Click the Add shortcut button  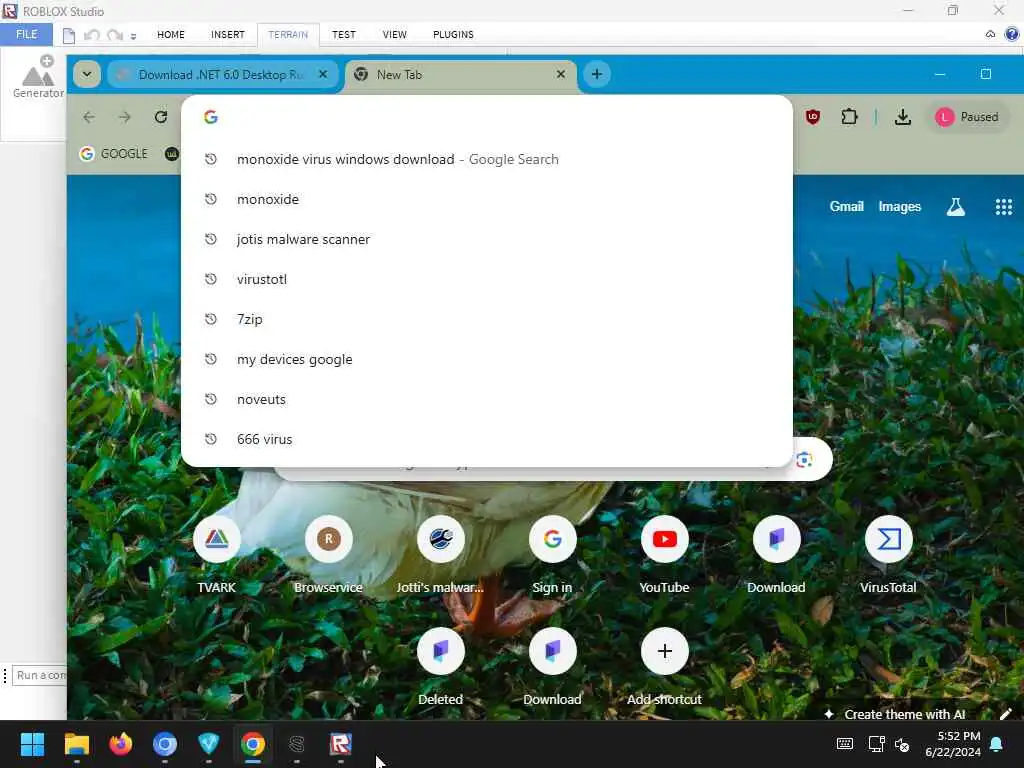[x=664, y=667]
